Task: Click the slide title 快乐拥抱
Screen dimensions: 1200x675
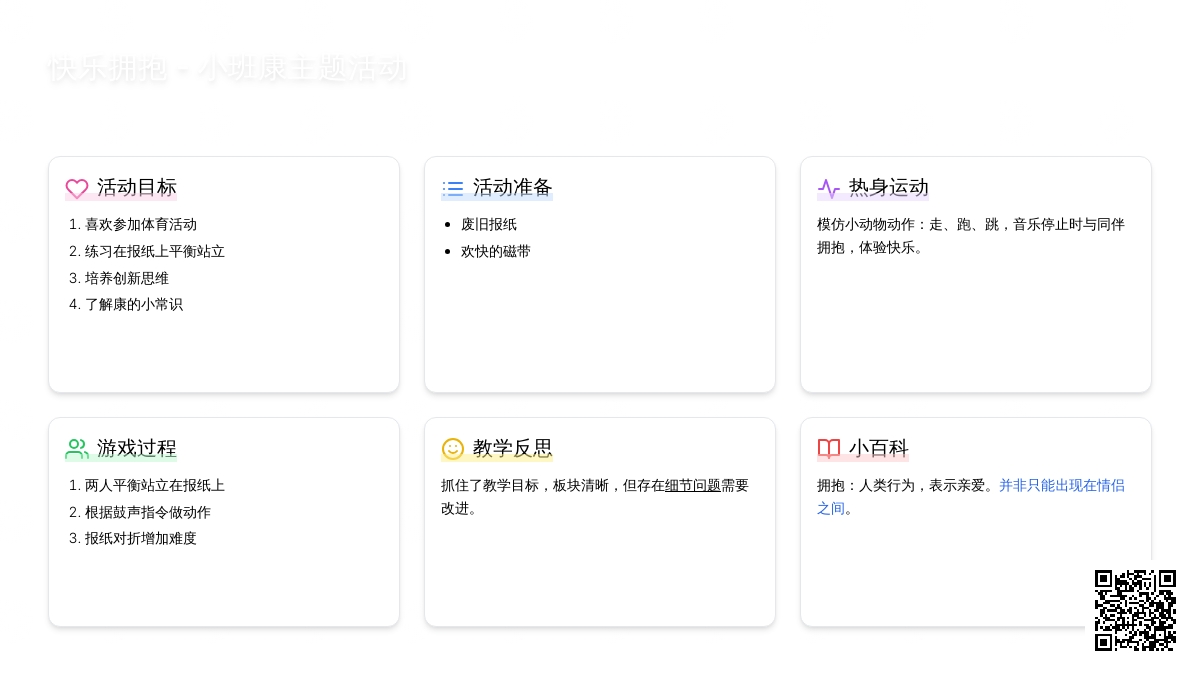Action: tap(228, 68)
